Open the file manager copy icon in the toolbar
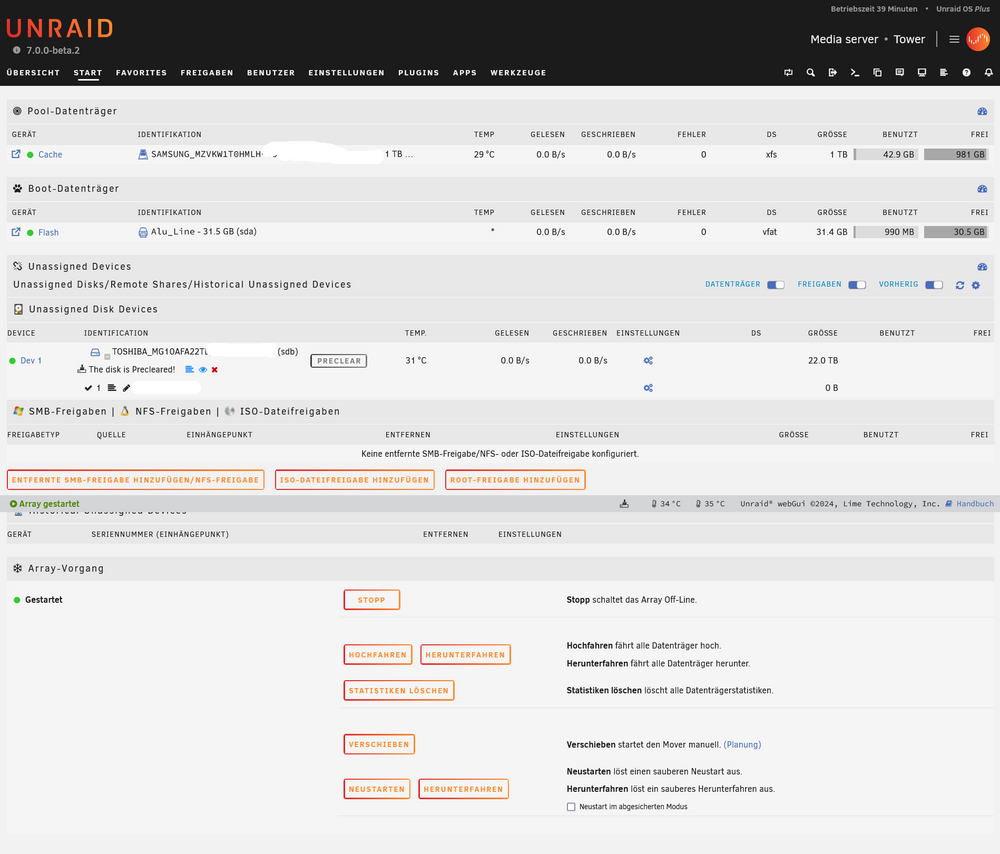This screenshot has height=854, width=1000. pyautogui.click(x=877, y=73)
